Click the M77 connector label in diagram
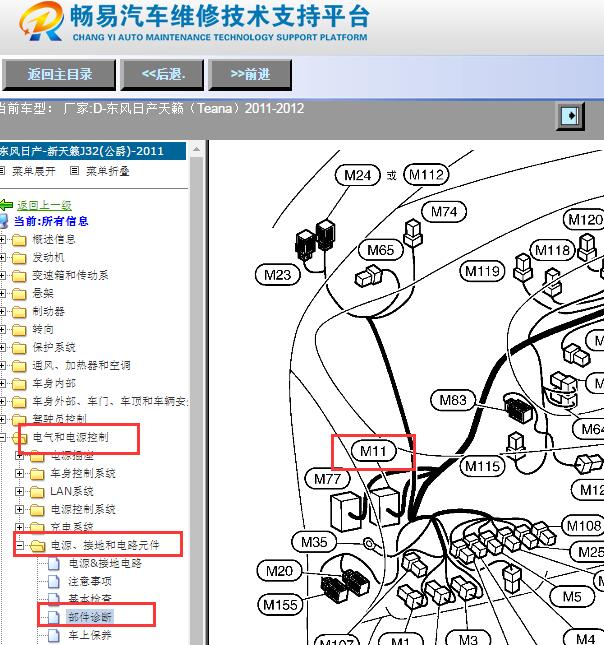This screenshot has width=604, height=645. tap(328, 479)
